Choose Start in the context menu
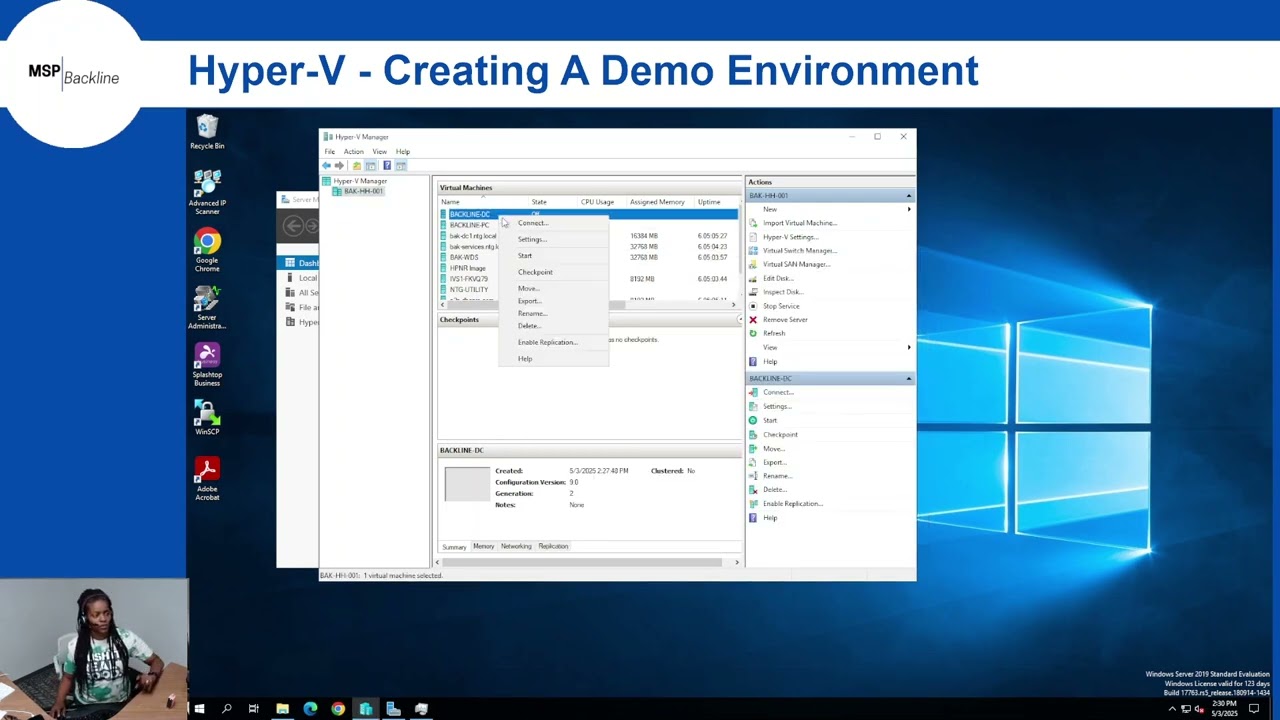 [x=525, y=255]
